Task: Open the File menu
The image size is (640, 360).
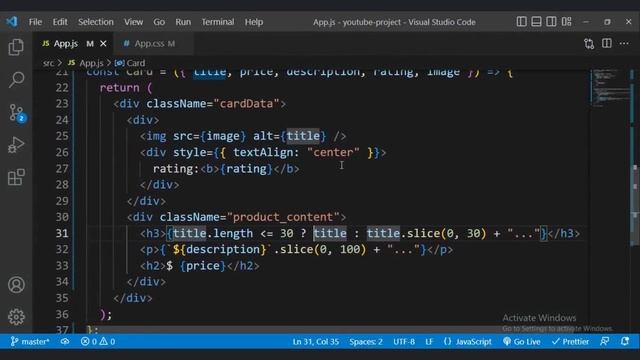Action: 35,22
